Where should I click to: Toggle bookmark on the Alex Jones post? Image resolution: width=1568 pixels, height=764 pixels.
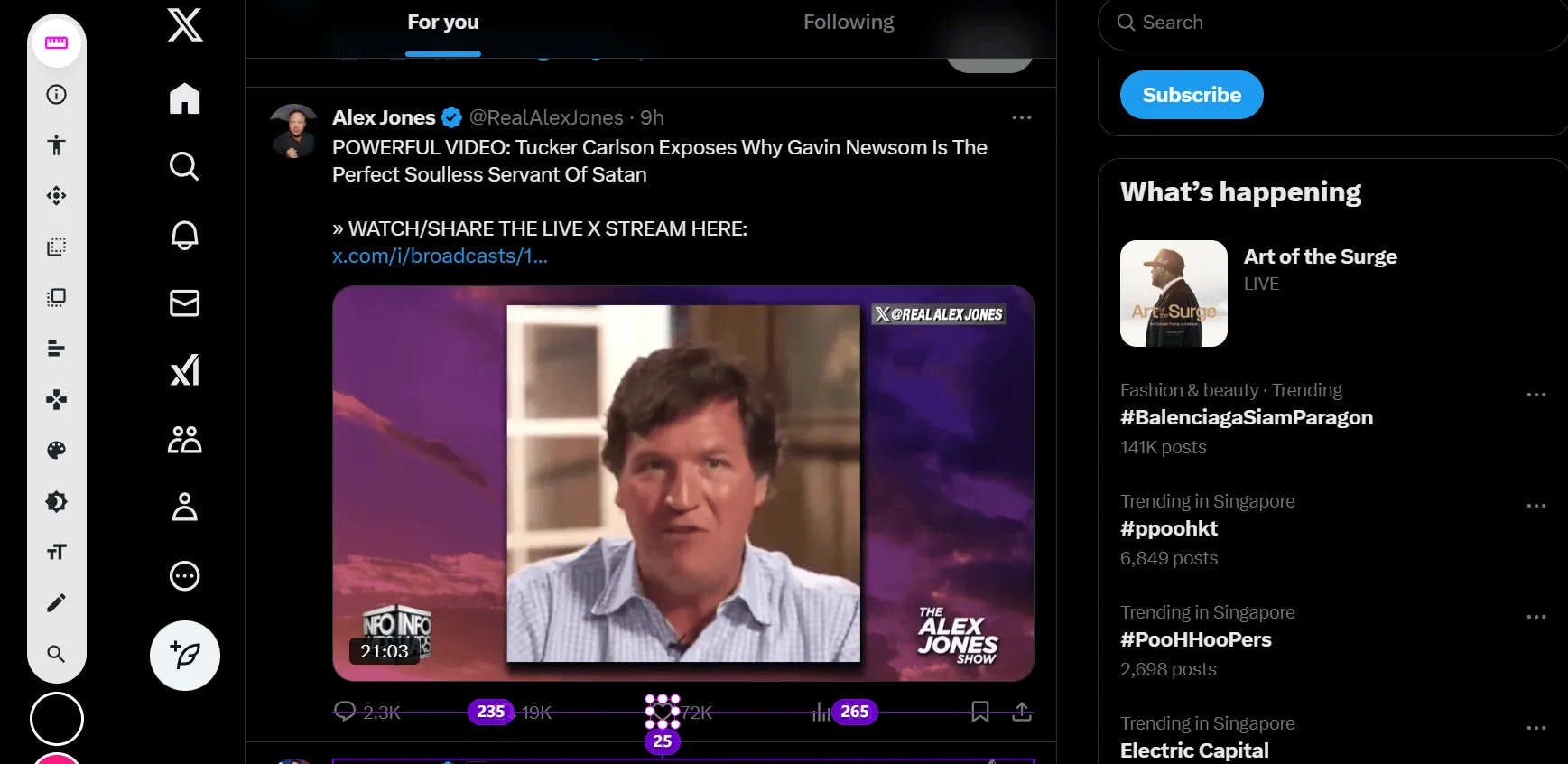pyautogui.click(x=980, y=713)
